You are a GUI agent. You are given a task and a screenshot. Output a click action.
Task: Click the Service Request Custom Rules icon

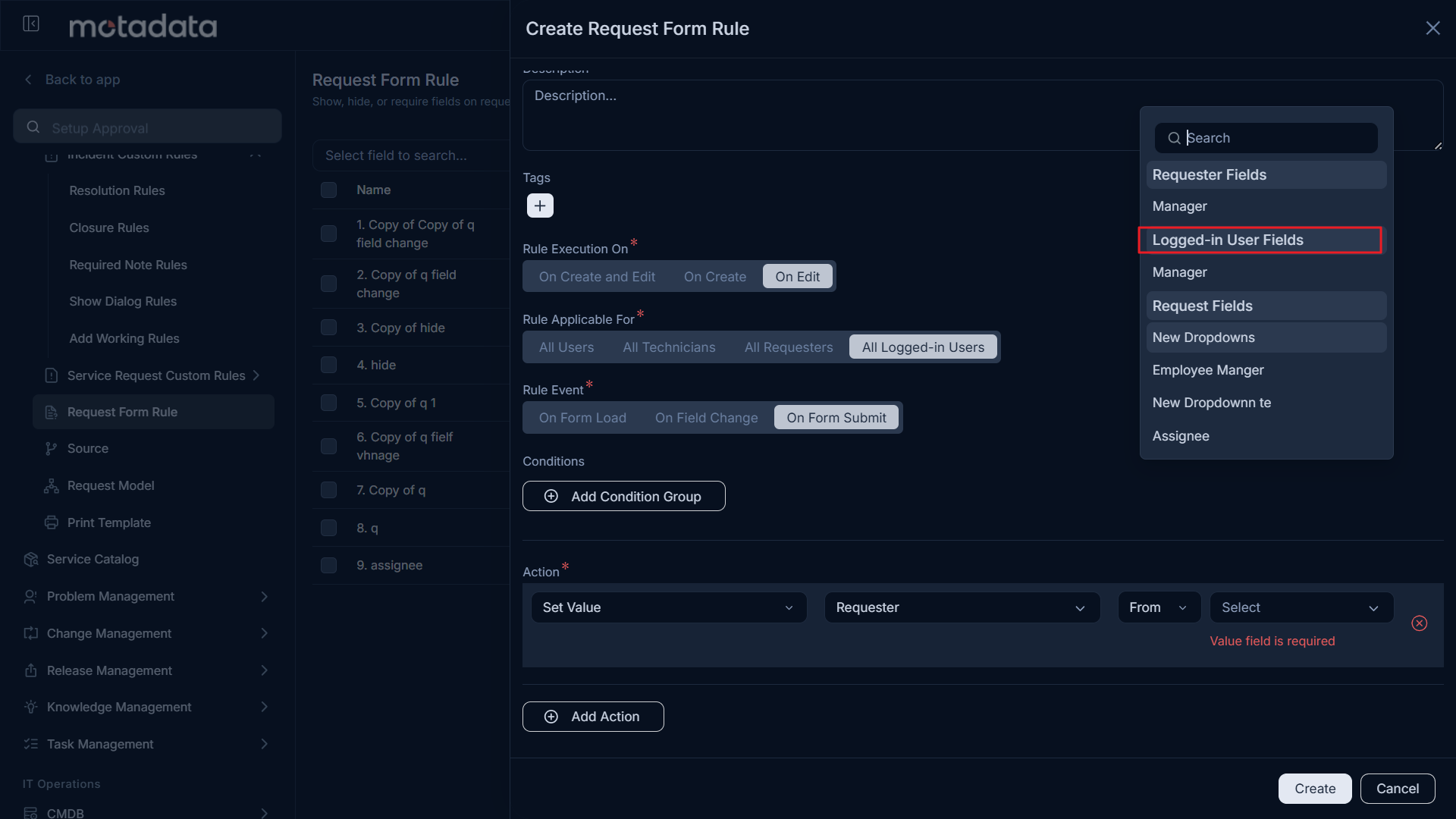coord(52,375)
